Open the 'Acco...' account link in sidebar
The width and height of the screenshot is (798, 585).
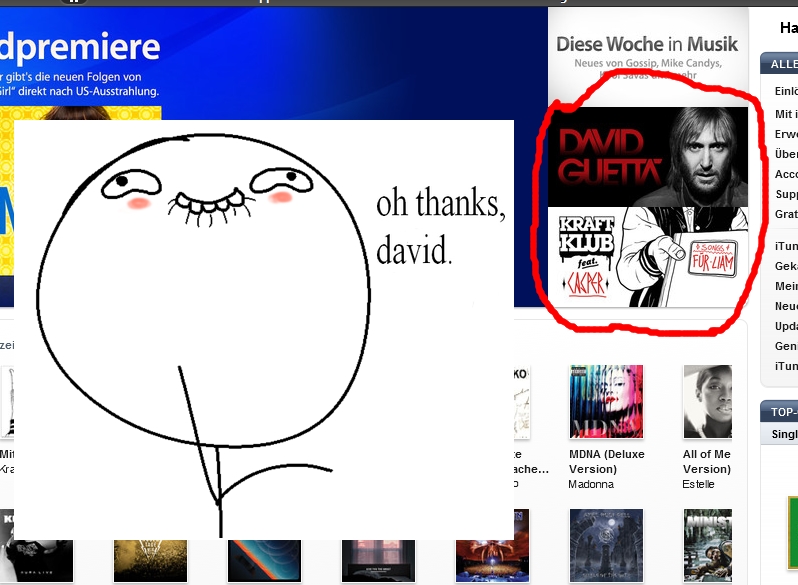pyautogui.click(x=786, y=173)
